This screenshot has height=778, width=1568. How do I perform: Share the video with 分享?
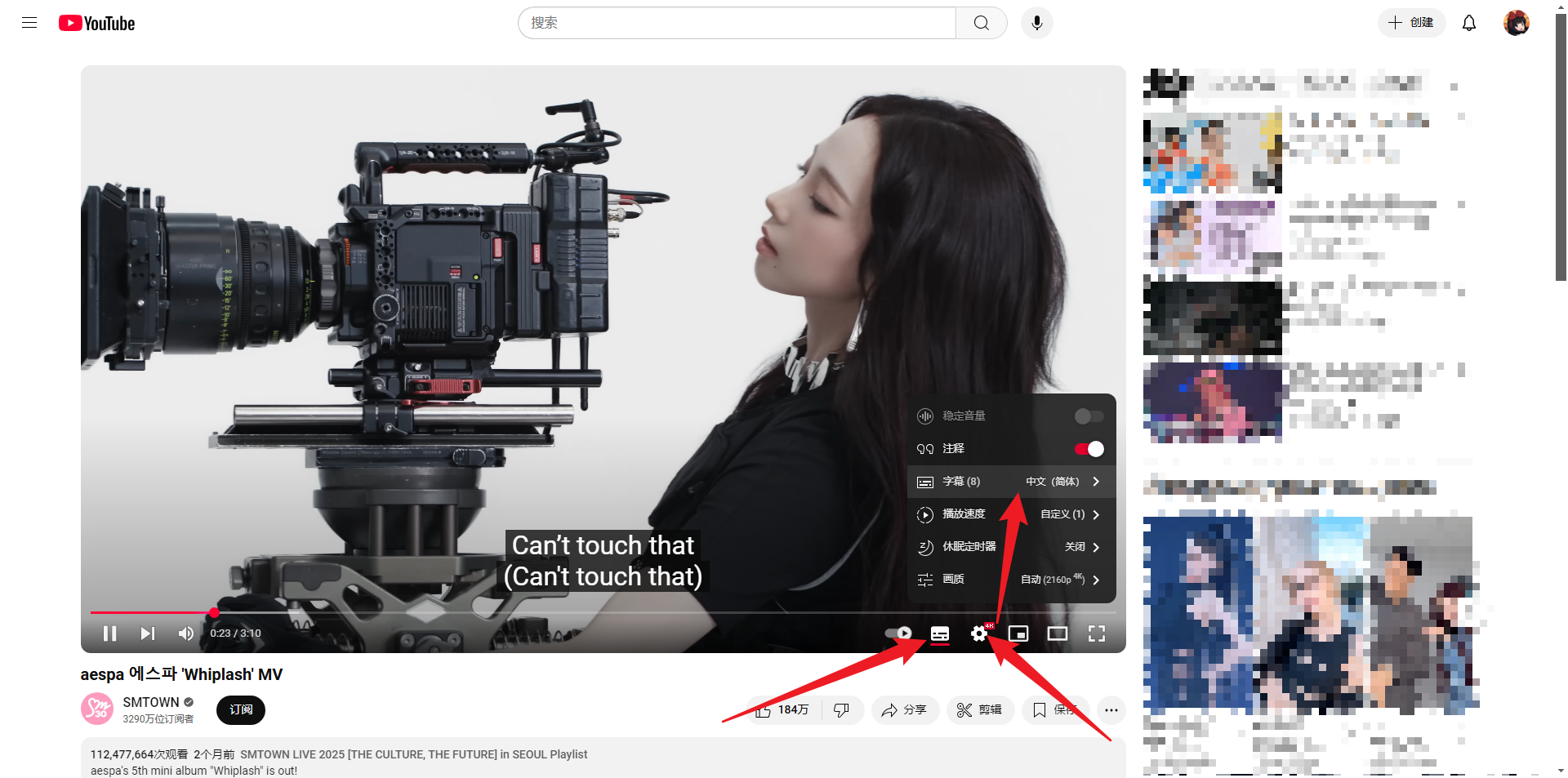coord(905,710)
